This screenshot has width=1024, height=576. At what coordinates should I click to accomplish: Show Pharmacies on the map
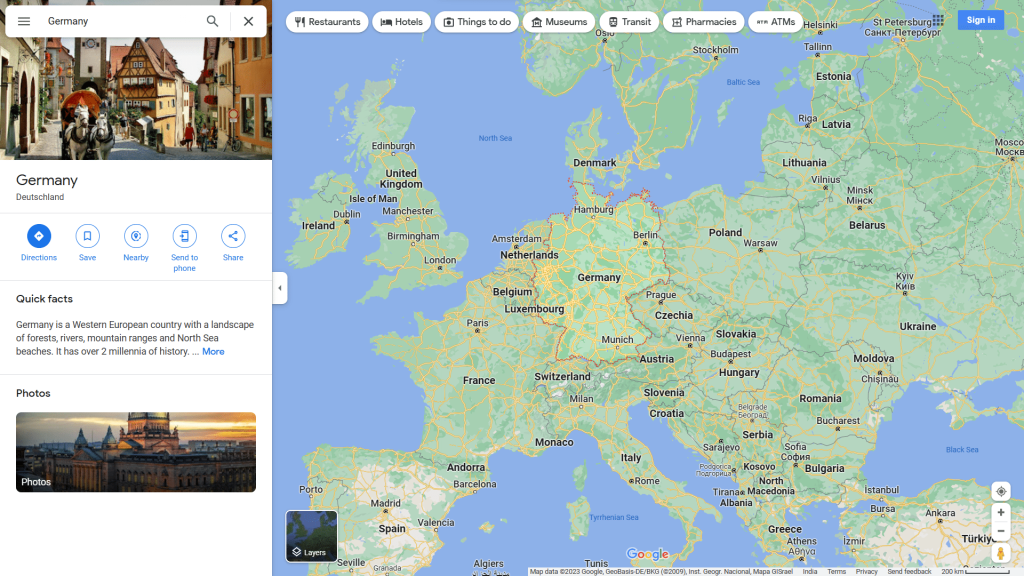click(703, 22)
